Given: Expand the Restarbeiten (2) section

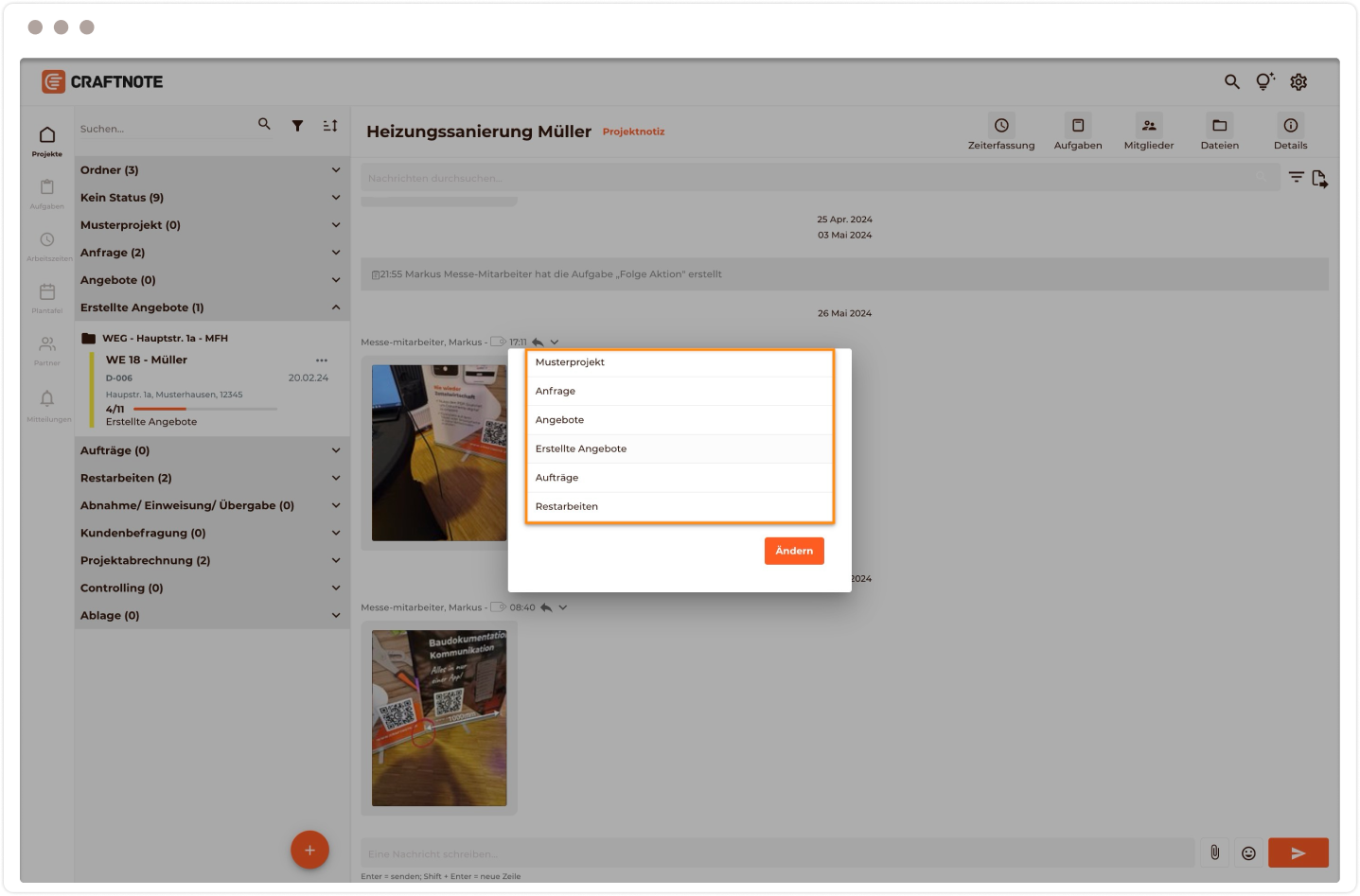Looking at the screenshot, I should coord(335,478).
